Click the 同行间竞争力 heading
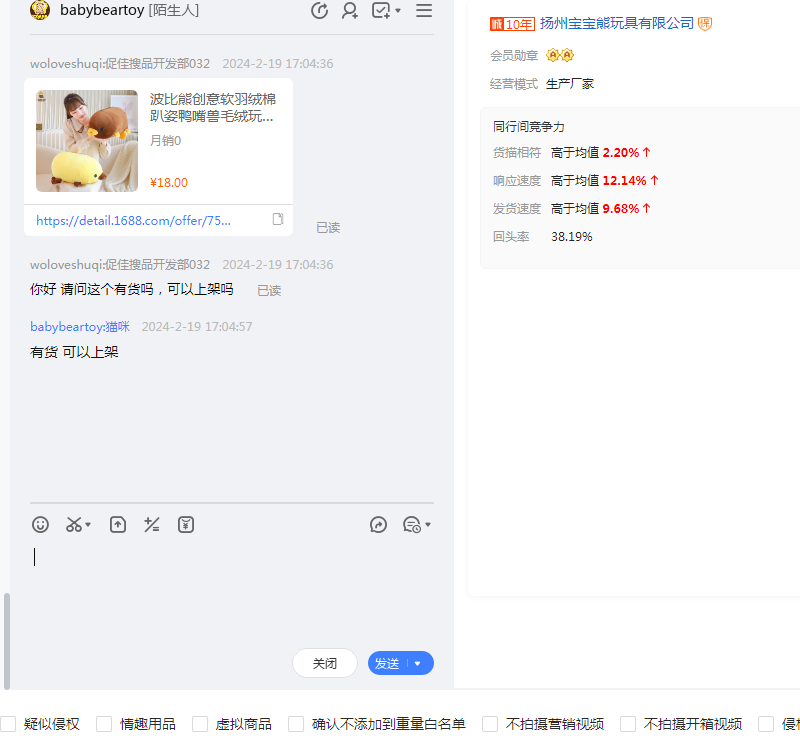The height and width of the screenshot is (742, 800). [x=529, y=127]
